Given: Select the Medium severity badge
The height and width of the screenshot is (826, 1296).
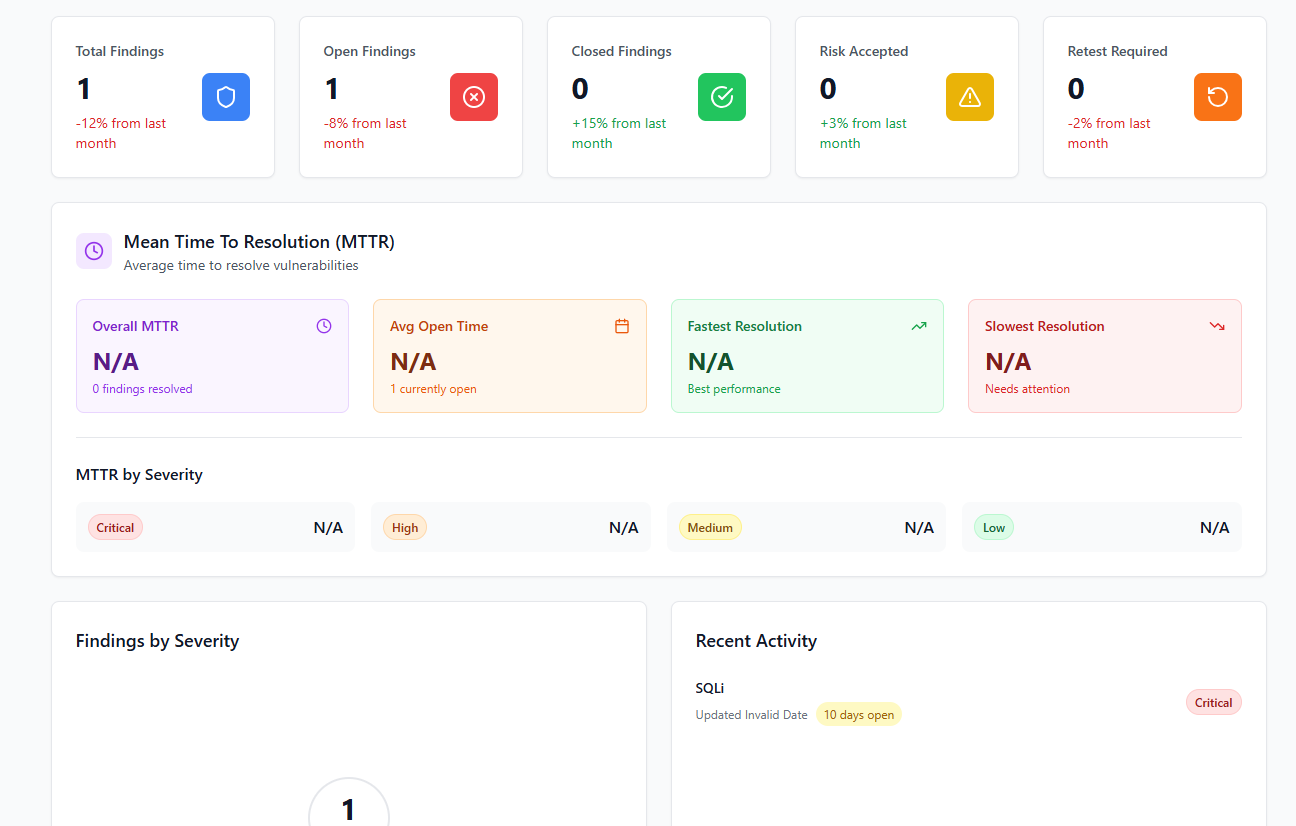Looking at the screenshot, I should (710, 528).
